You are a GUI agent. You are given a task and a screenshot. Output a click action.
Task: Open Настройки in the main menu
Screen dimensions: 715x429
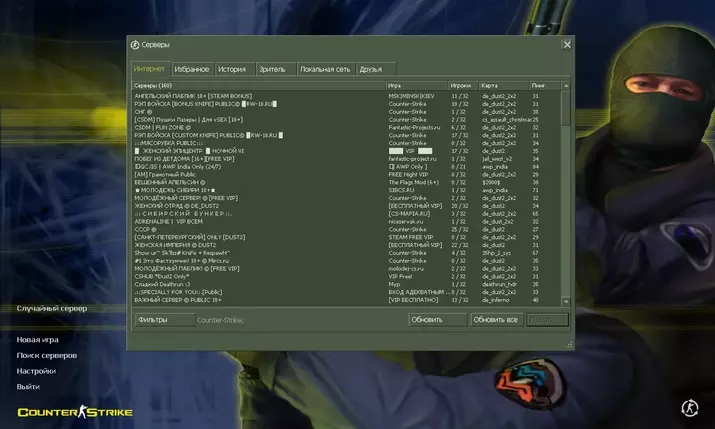point(36,371)
